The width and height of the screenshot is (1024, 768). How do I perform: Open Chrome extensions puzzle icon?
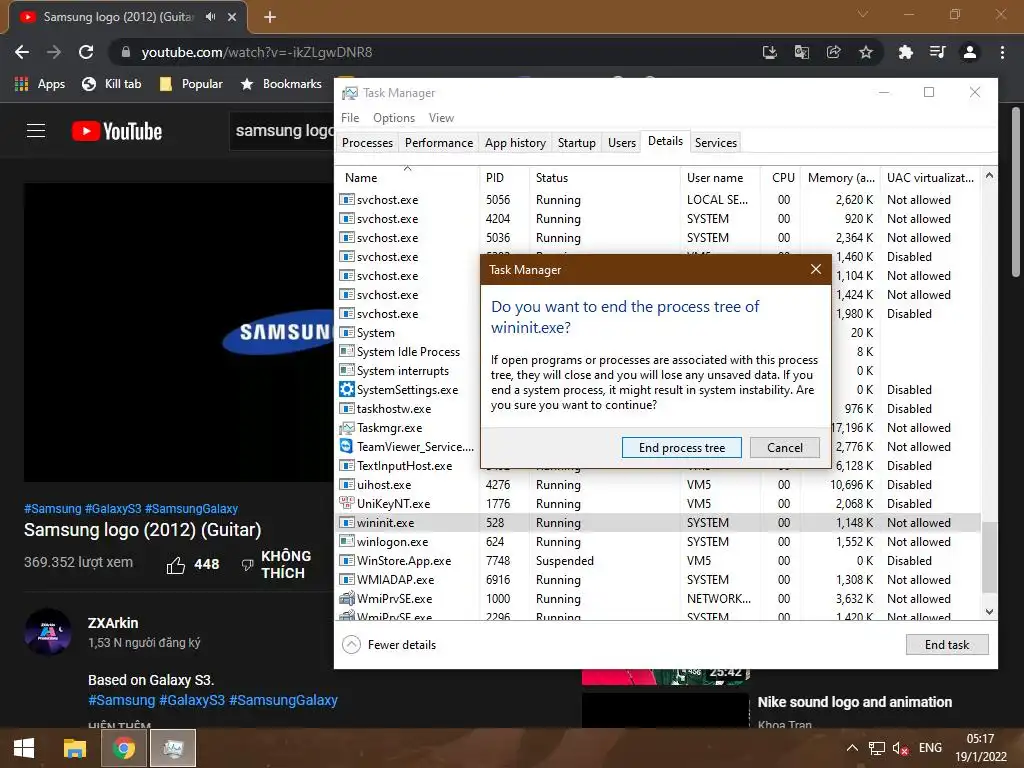point(905,52)
